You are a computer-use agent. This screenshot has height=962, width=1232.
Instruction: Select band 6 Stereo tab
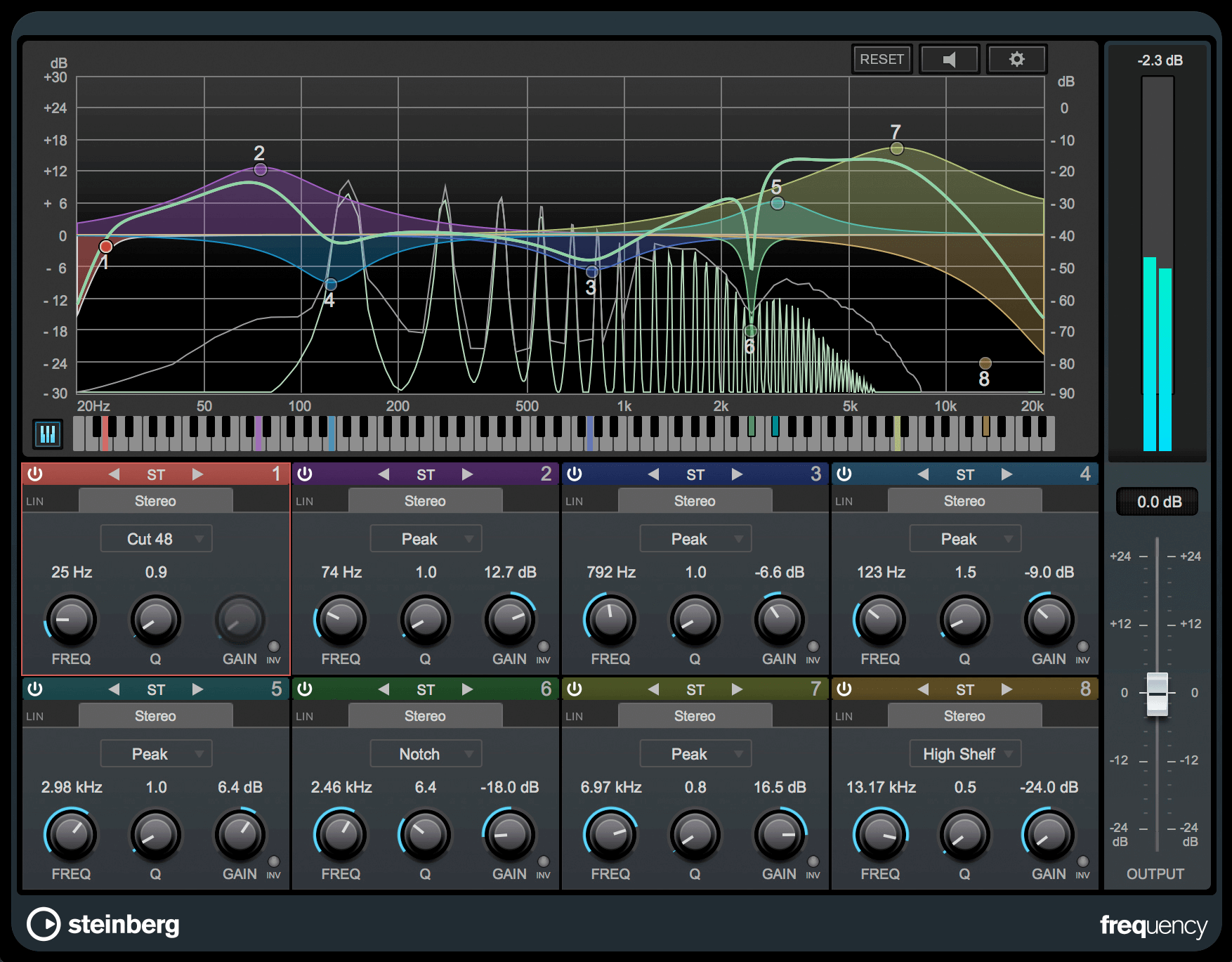click(426, 716)
